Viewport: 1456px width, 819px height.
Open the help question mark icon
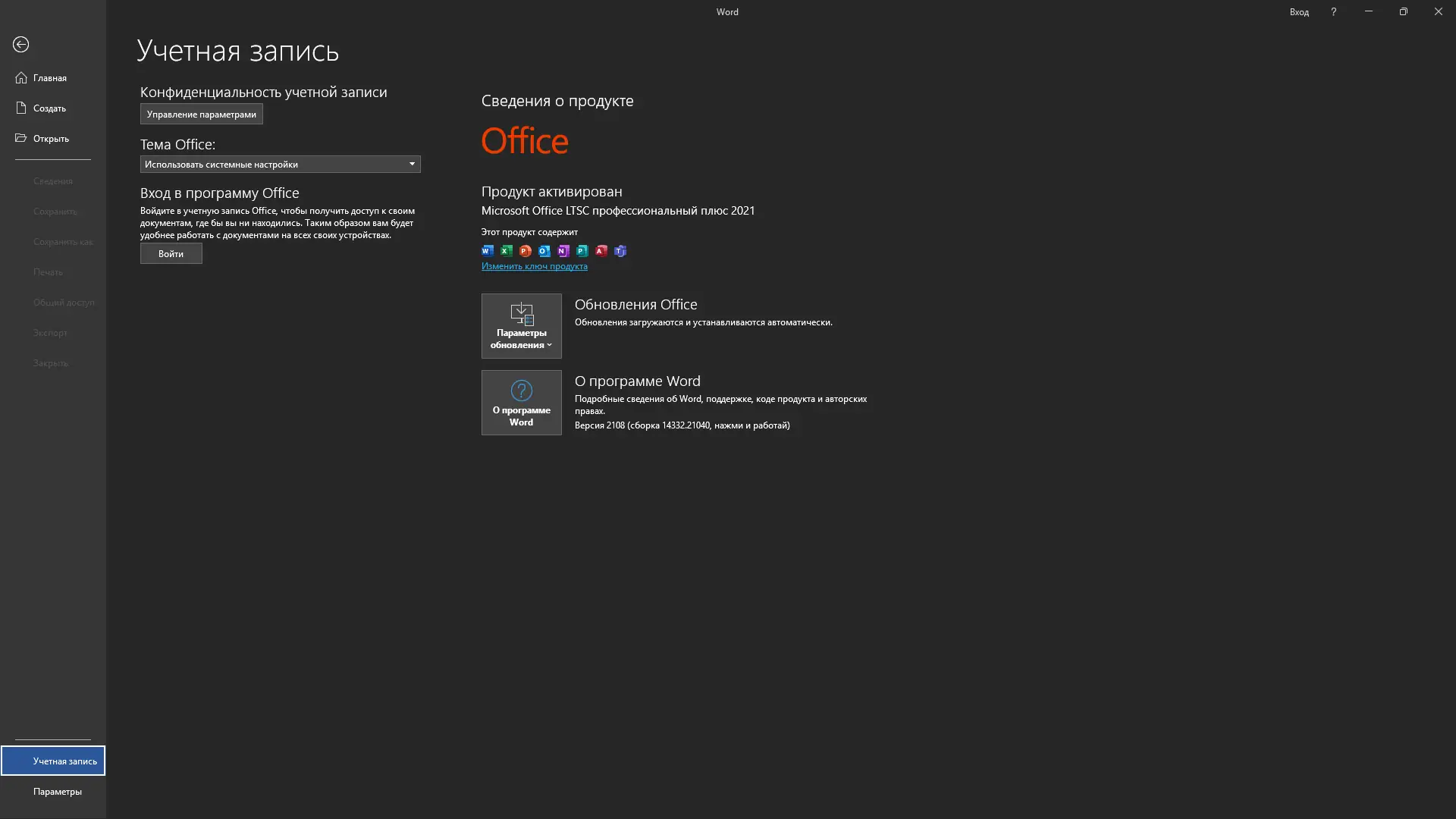(x=1333, y=12)
